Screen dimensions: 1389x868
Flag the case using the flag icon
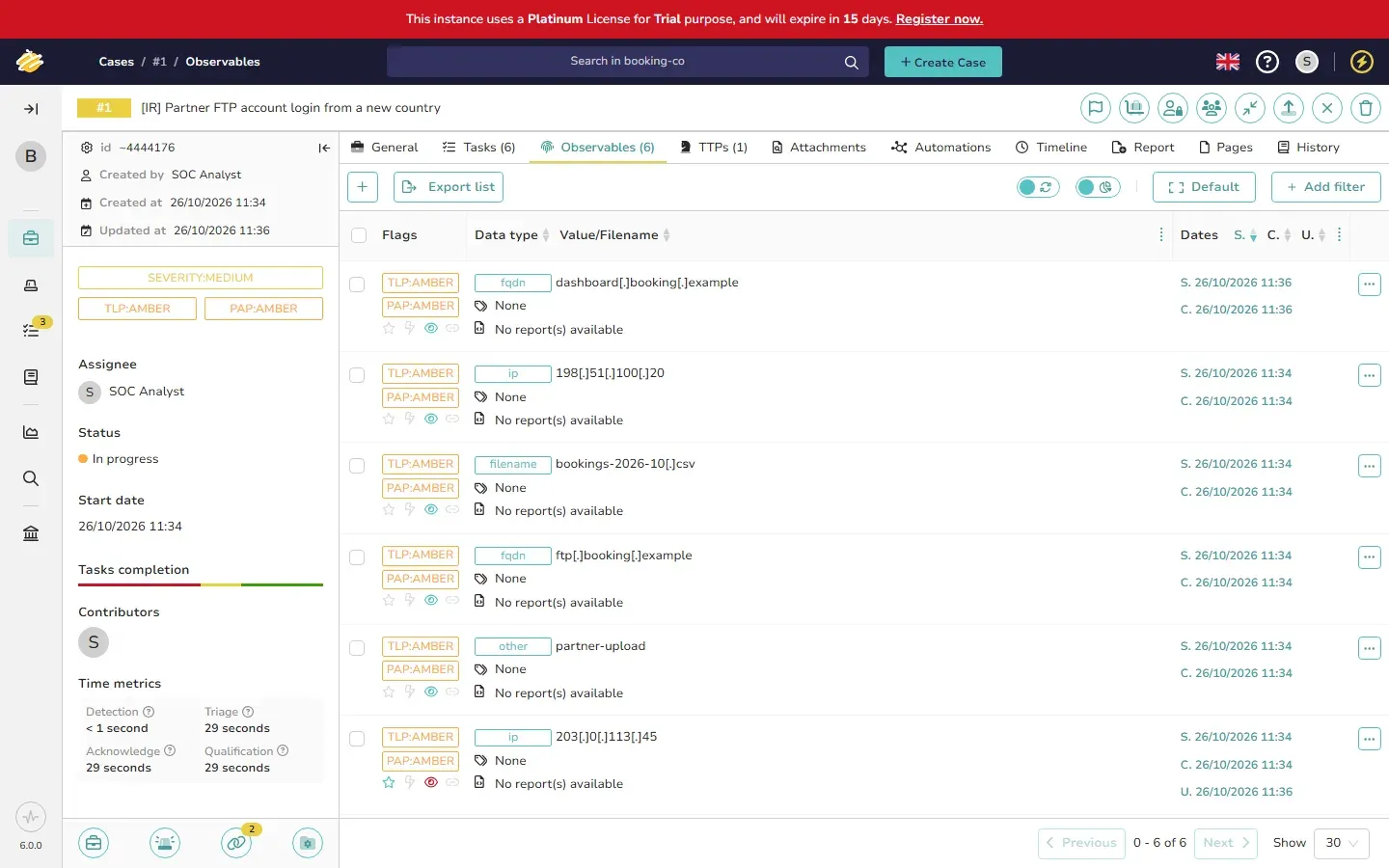tap(1096, 108)
